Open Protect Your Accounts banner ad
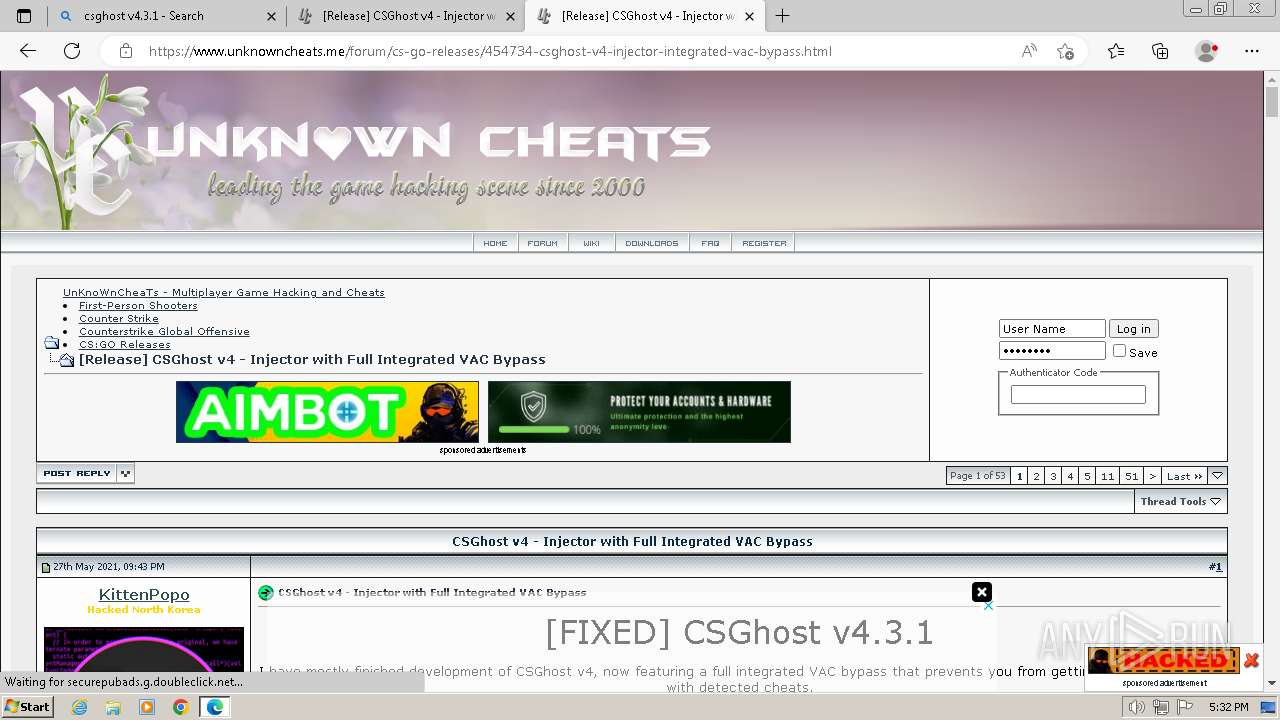1280x720 pixels. 639,412
